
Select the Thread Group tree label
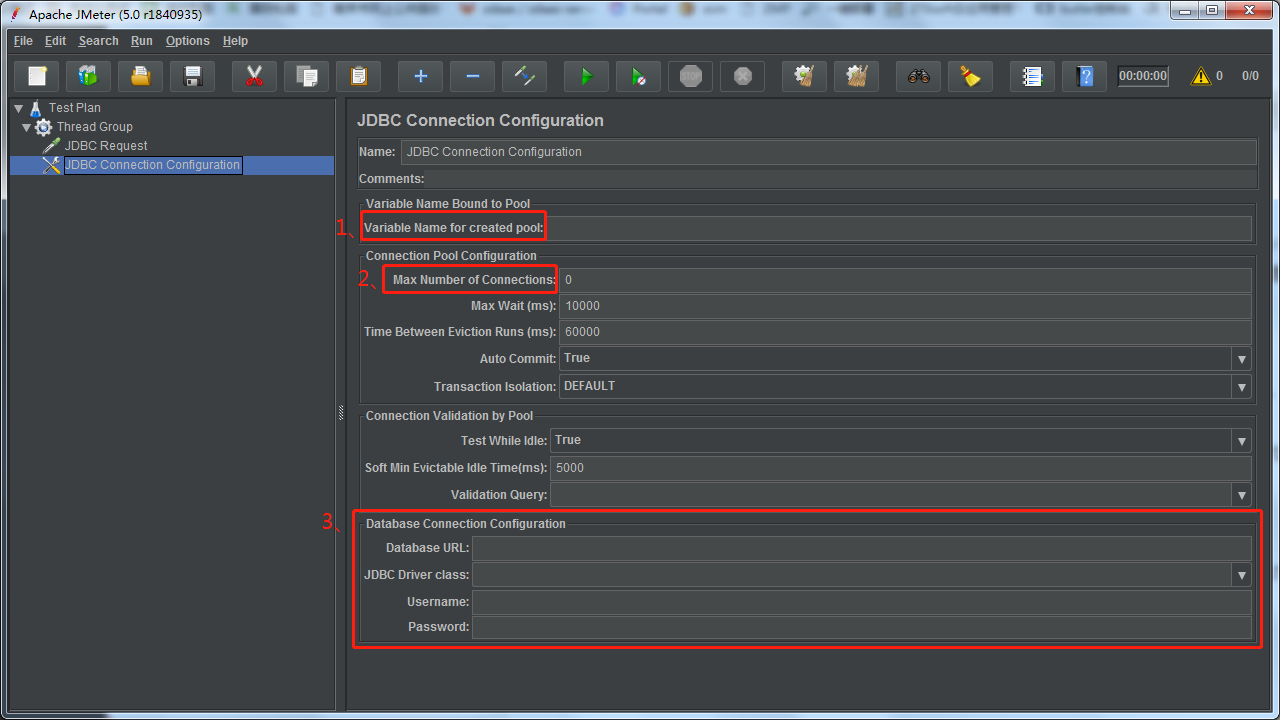tap(95, 127)
